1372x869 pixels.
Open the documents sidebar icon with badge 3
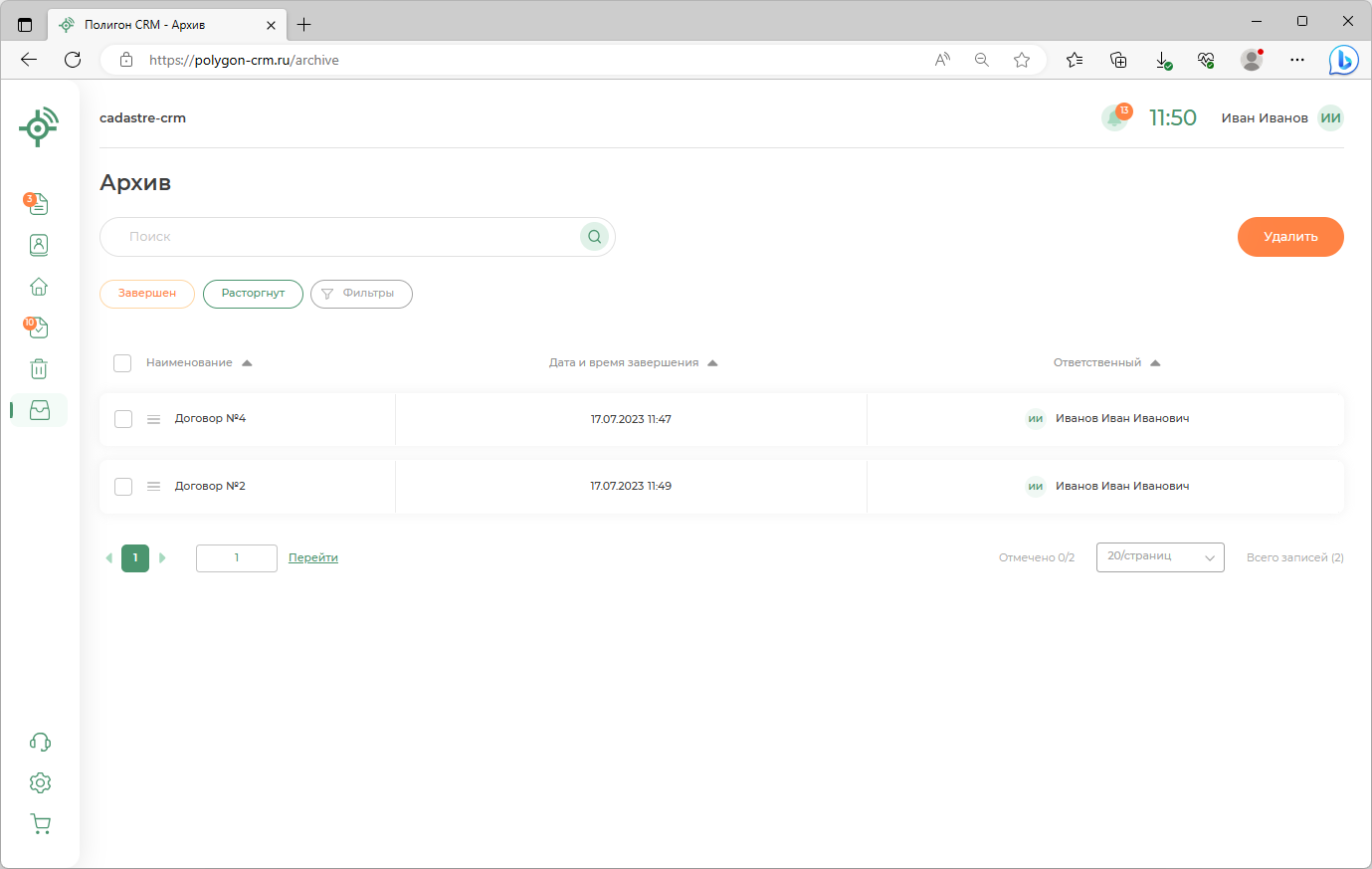pos(38,204)
